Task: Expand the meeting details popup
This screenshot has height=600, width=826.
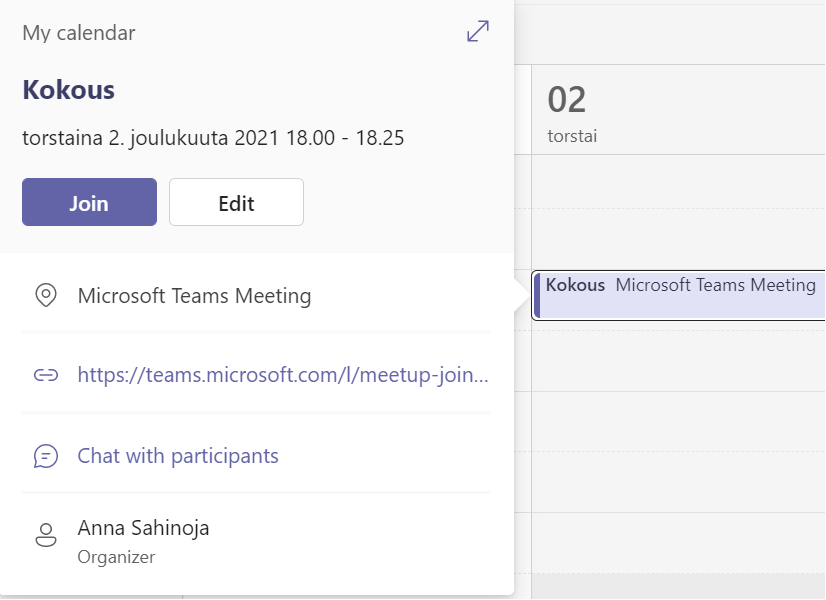Action: 478,32
